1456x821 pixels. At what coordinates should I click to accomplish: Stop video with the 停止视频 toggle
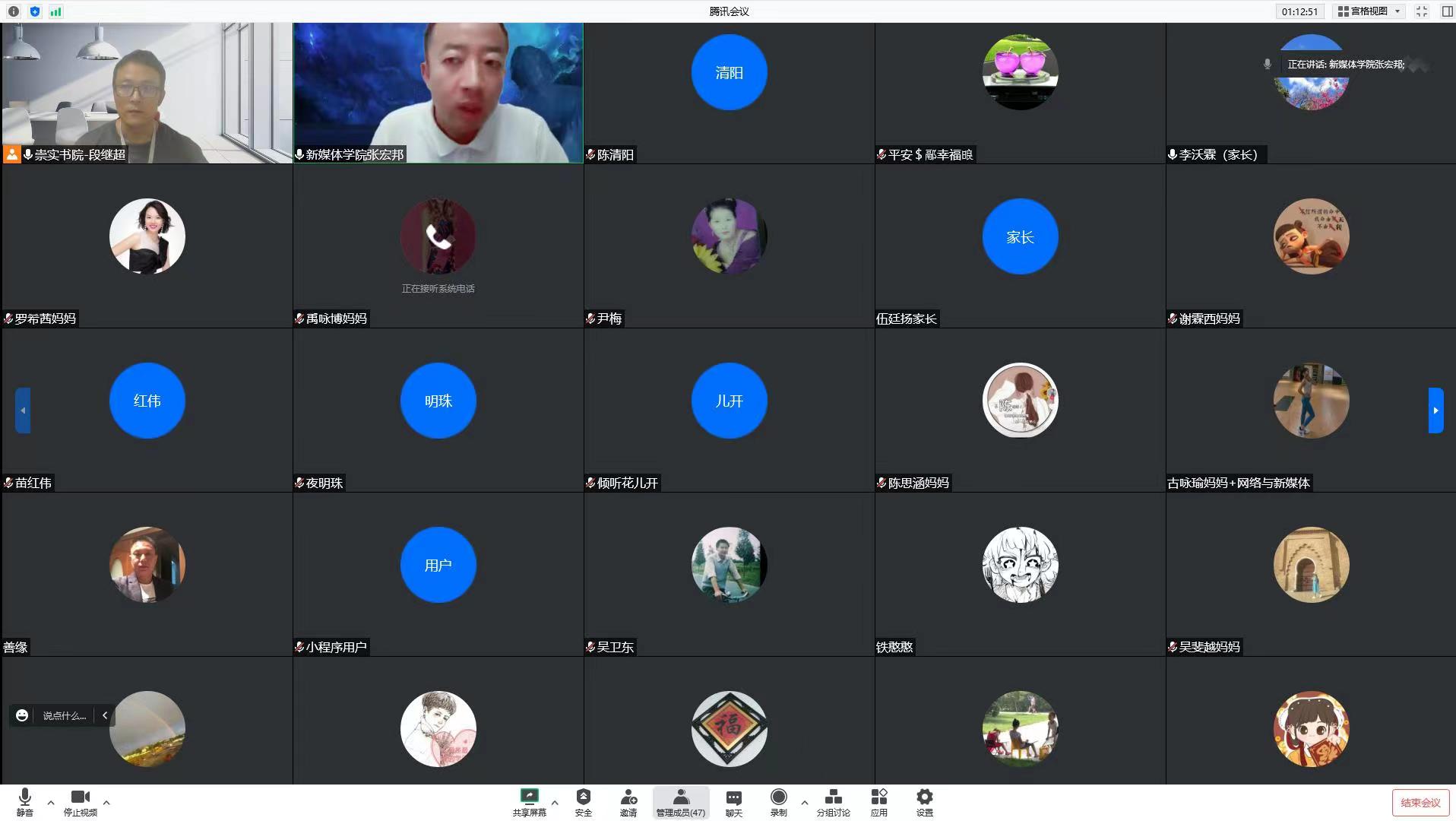(x=80, y=802)
